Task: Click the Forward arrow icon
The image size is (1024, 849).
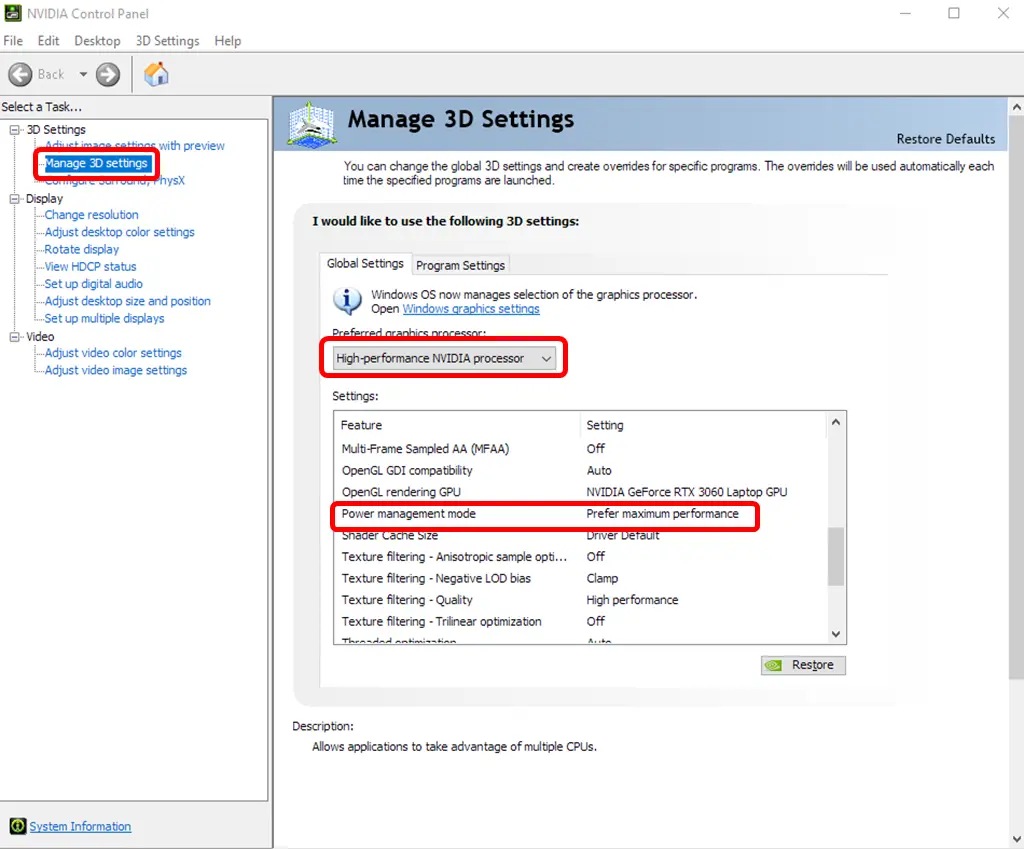Action: pyautogui.click(x=108, y=74)
